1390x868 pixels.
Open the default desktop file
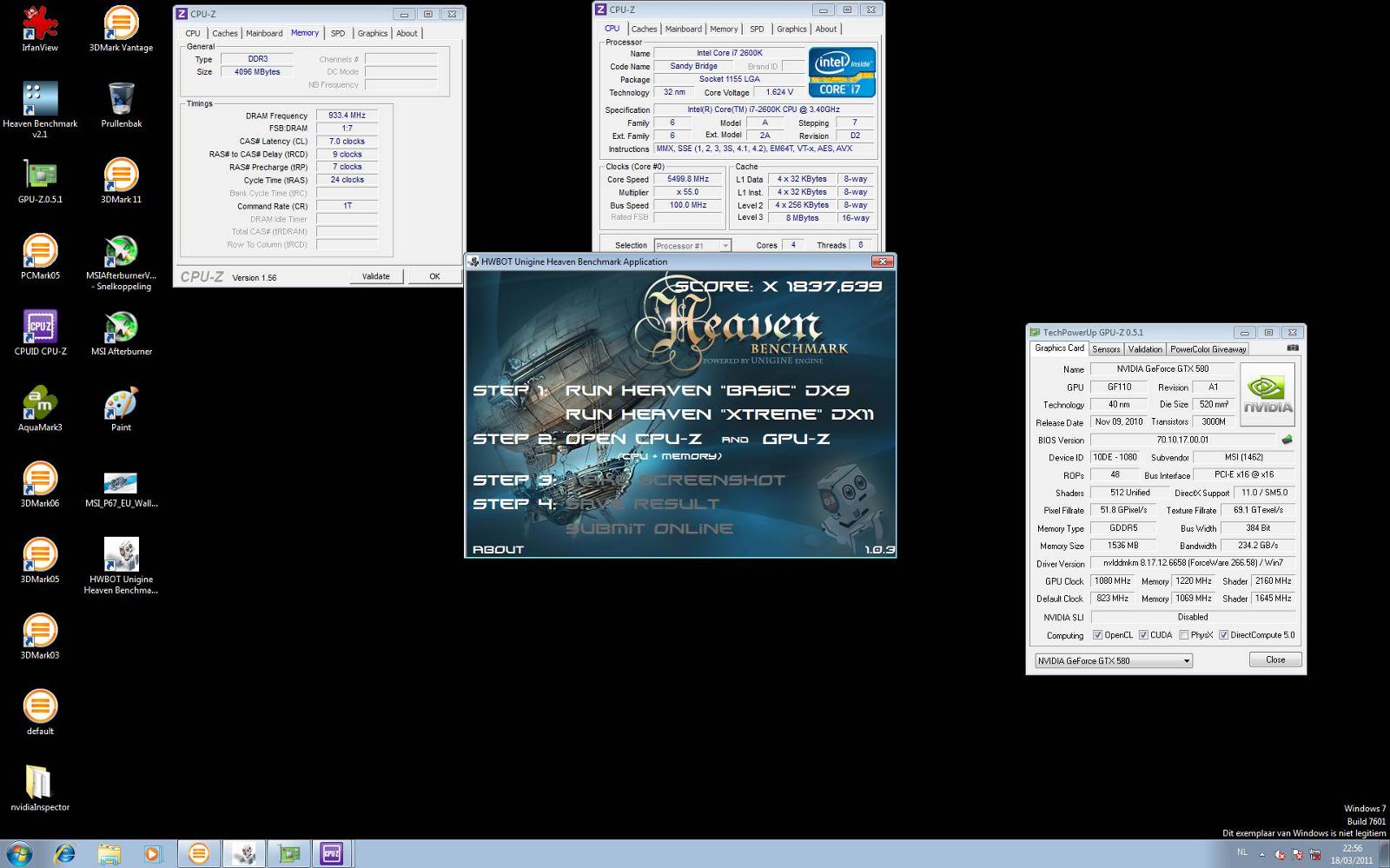40,712
